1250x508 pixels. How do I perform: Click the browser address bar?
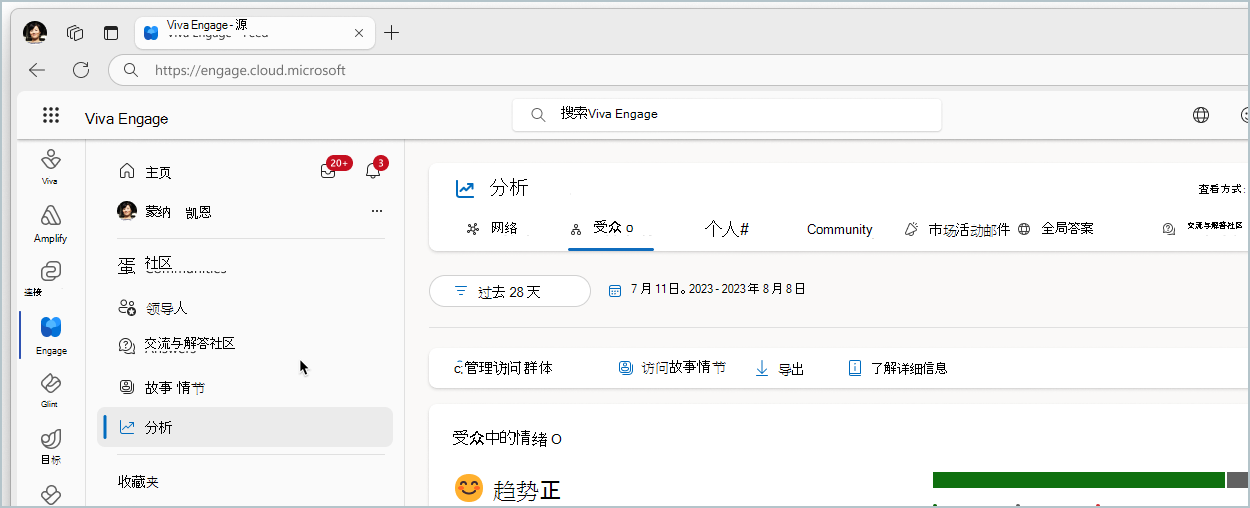[x=680, y=70]
